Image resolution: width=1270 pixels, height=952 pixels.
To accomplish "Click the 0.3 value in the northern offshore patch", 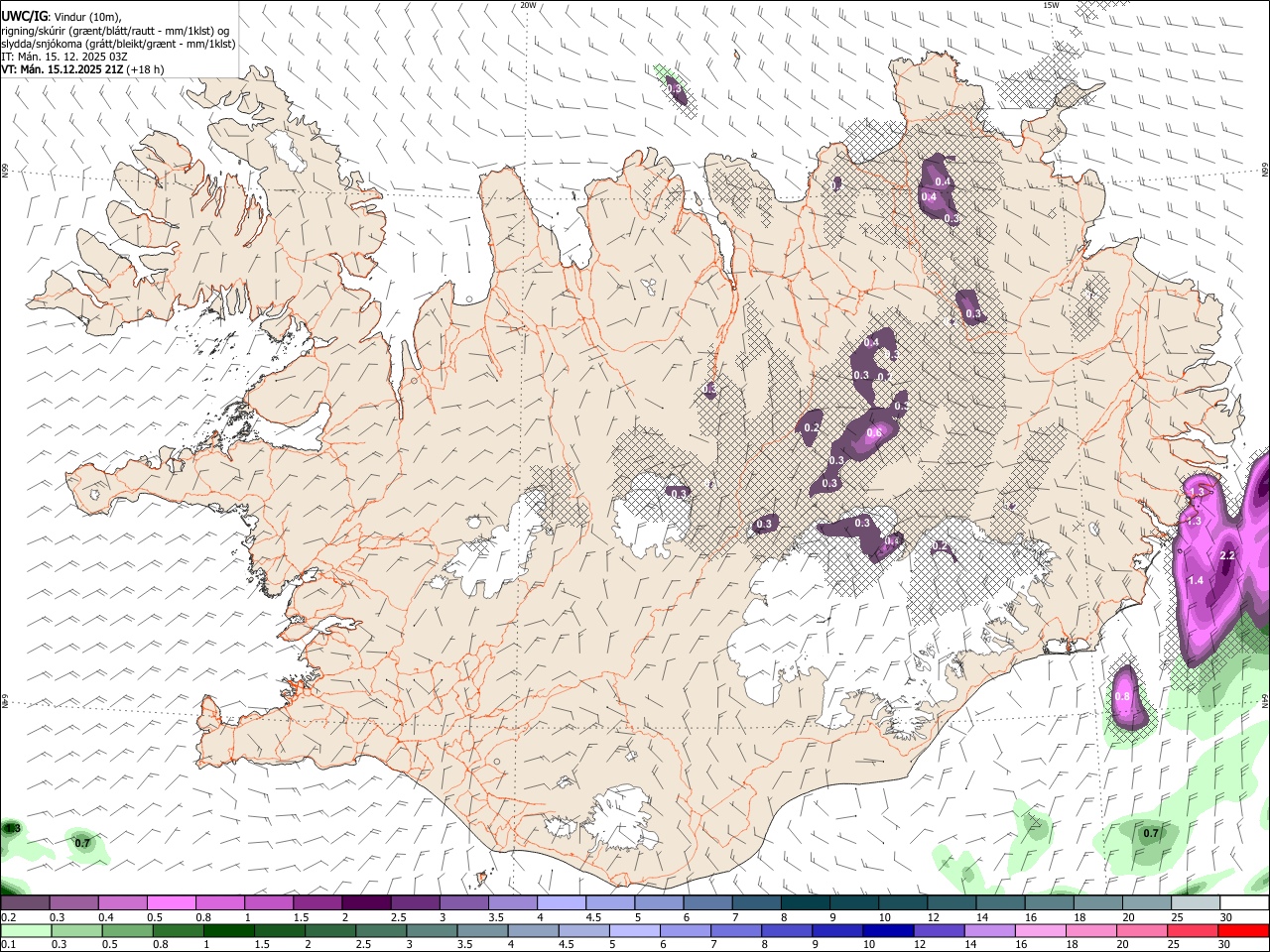I will tap(675, 89).
